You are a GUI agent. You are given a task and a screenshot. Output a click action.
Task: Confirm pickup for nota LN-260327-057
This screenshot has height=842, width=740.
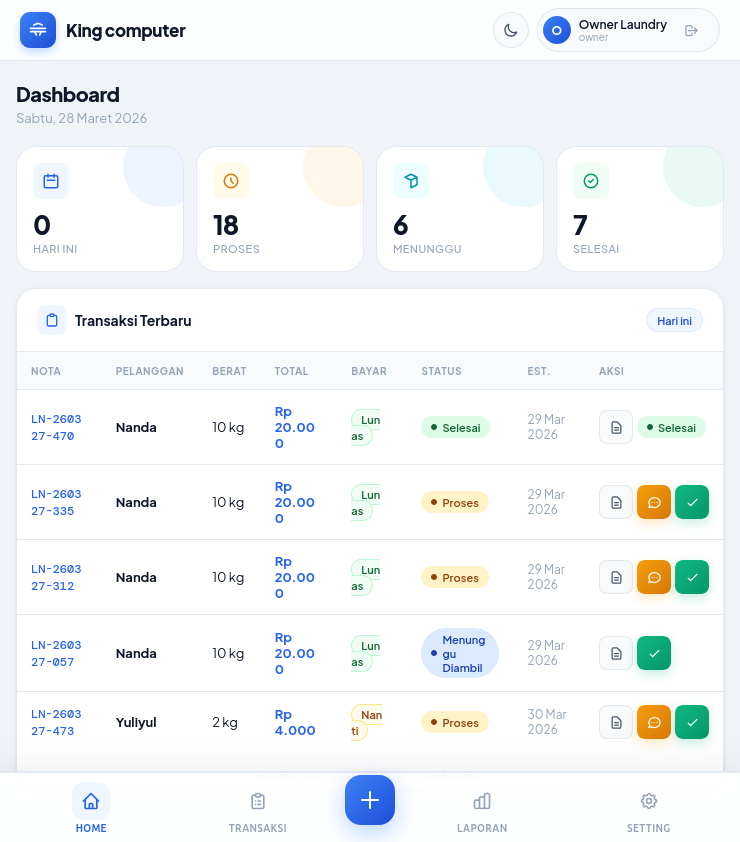[x=654, y=653]
